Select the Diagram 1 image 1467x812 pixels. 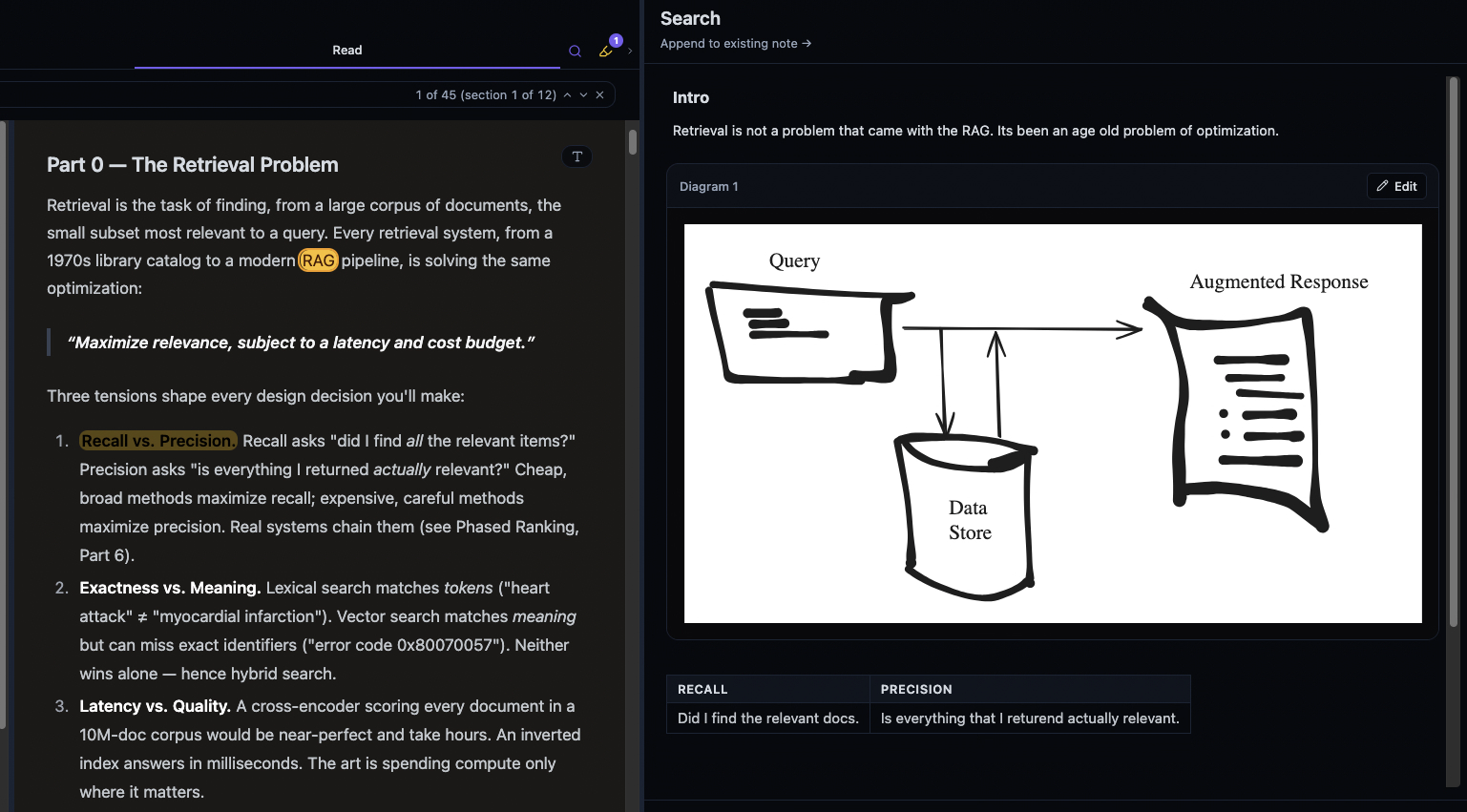1053,424
